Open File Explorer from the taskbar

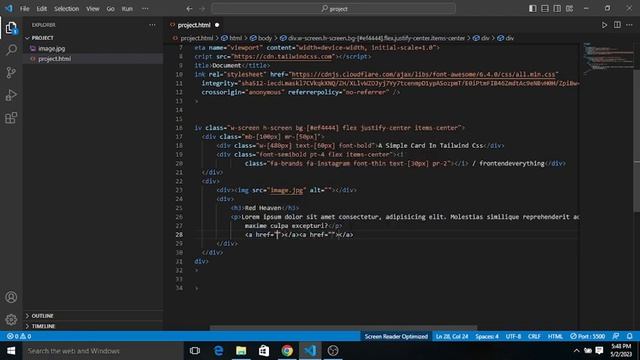(x=241, y=351)
